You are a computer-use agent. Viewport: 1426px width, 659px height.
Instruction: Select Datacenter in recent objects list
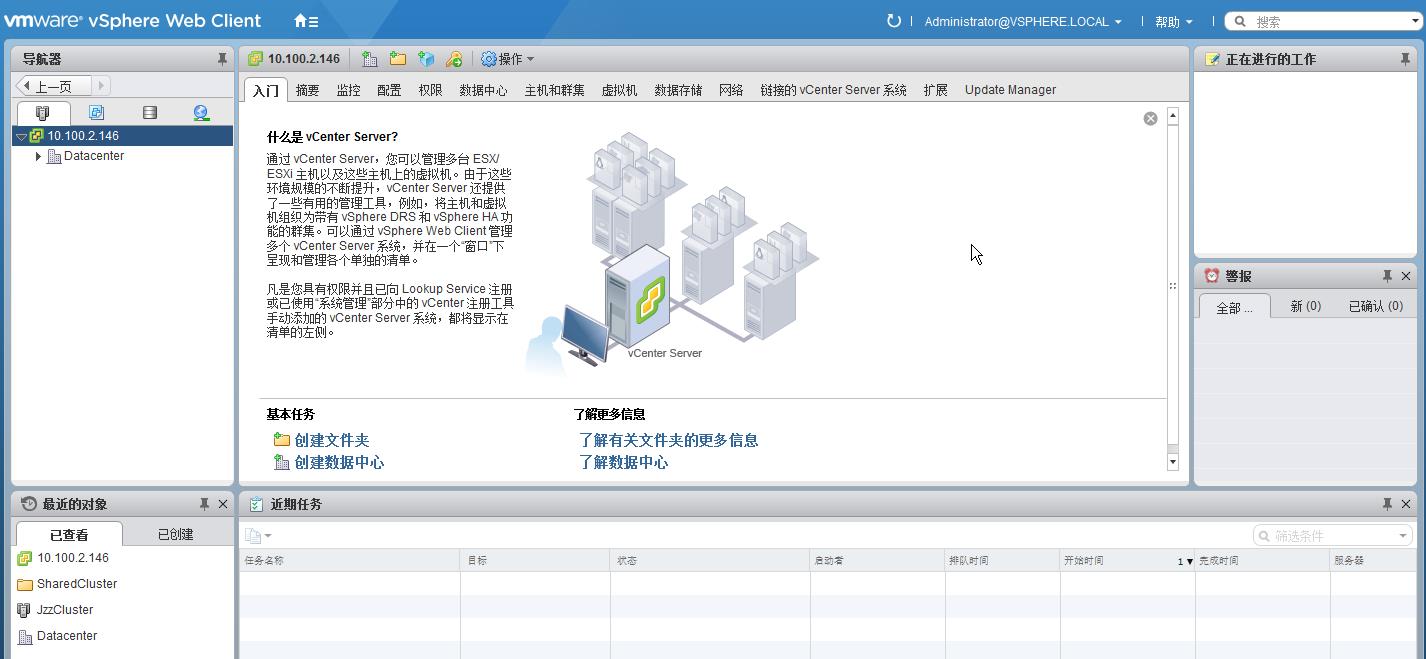(x=67, y=636)
